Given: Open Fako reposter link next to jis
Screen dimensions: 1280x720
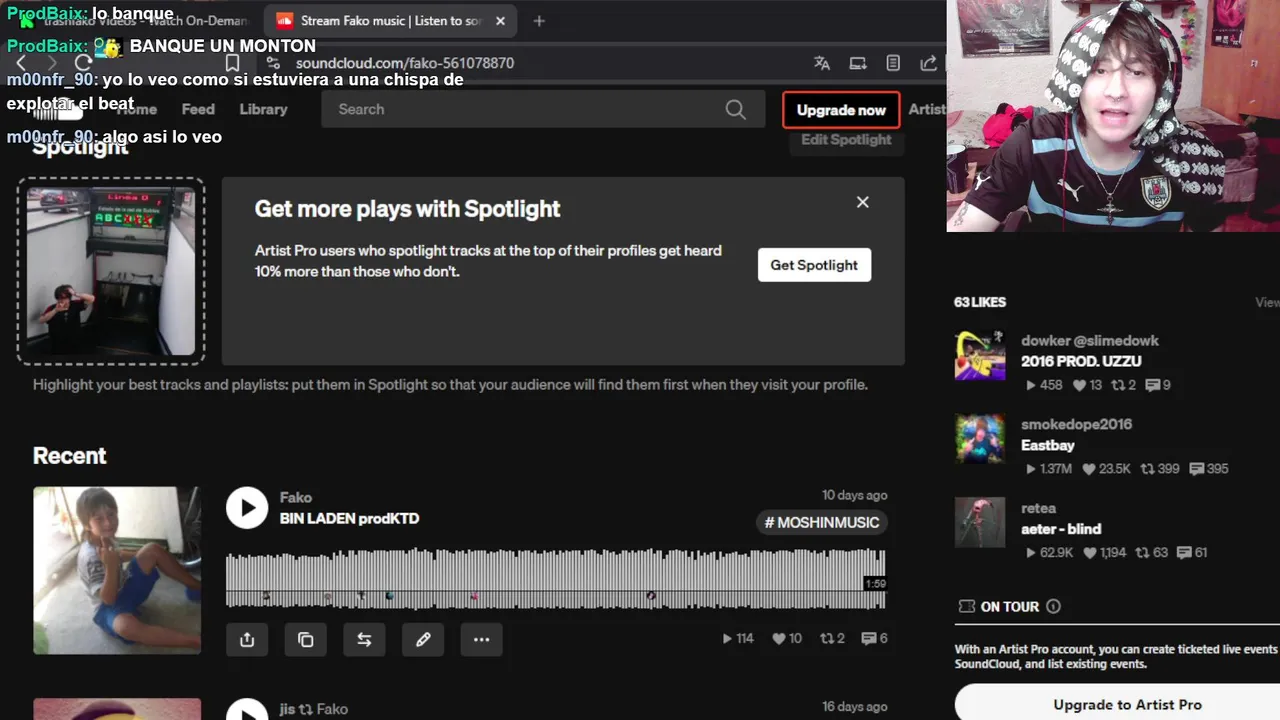Looking at the screenshot, I should click(332, 709).
